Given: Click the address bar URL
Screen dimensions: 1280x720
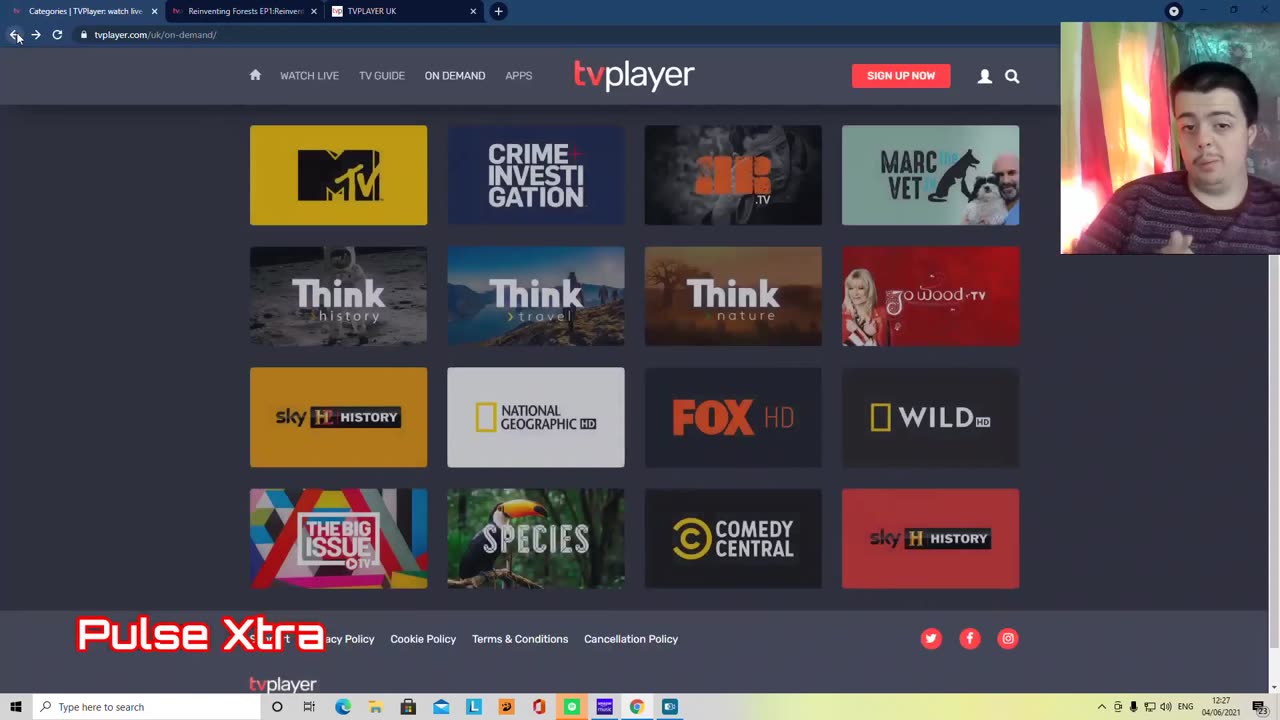Looking at the screenshot, I should [x=155, y=35].
